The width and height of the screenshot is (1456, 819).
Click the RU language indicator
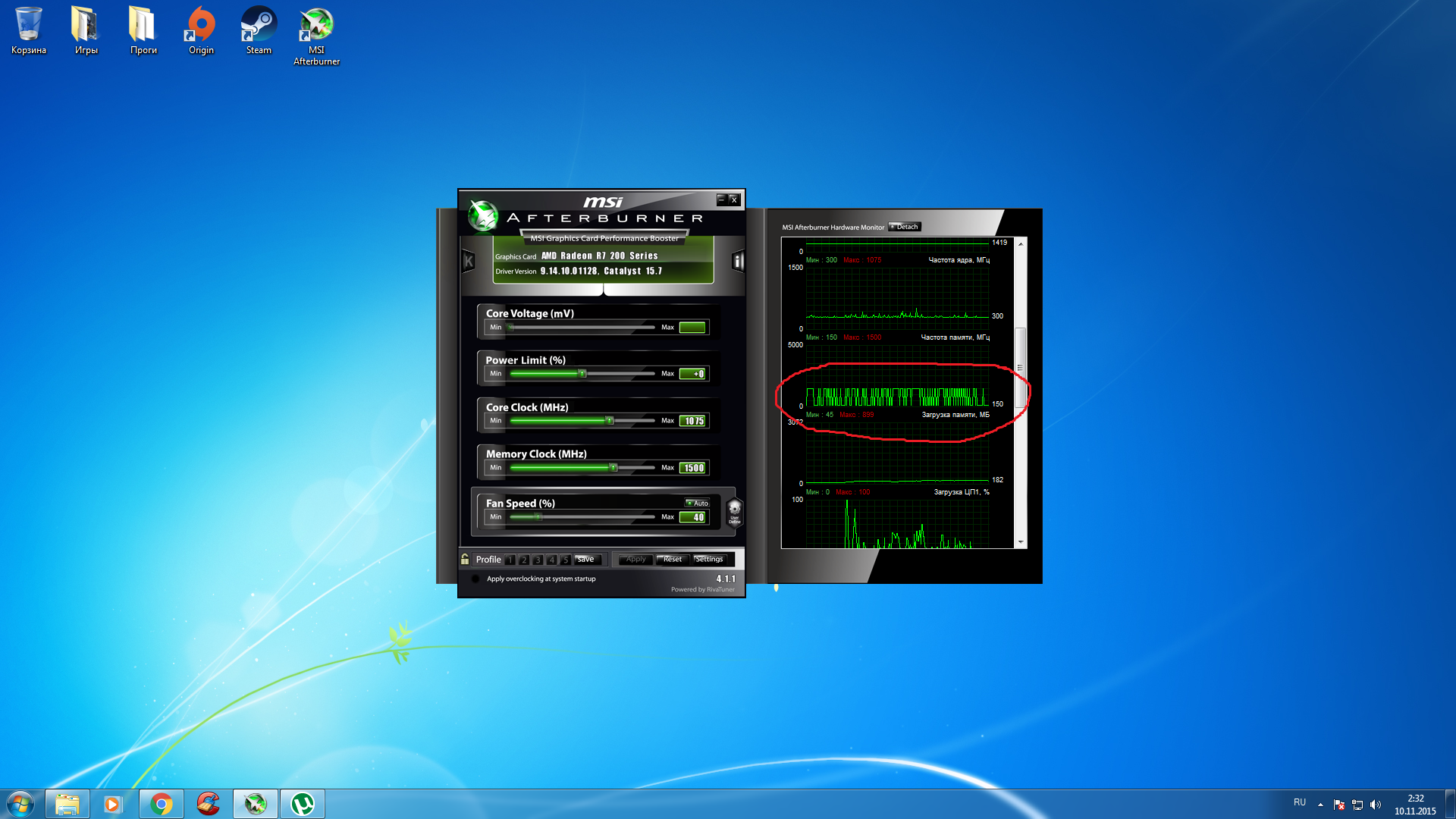click(x=1300, y=803)
